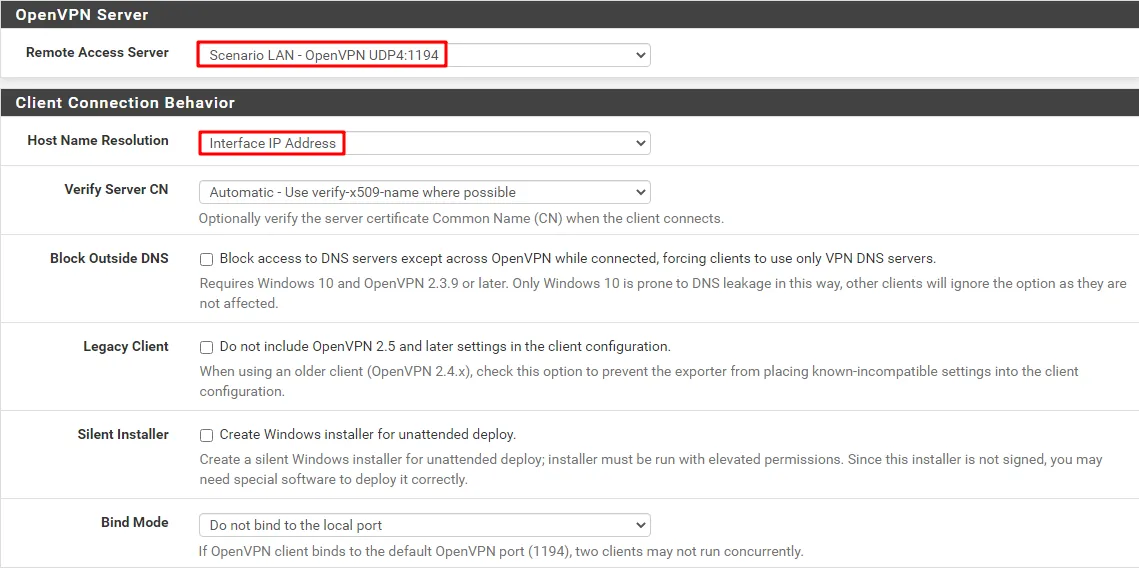Check the Legacy Client option
This screenshot has width=1139, height=568.
point(206,346)
